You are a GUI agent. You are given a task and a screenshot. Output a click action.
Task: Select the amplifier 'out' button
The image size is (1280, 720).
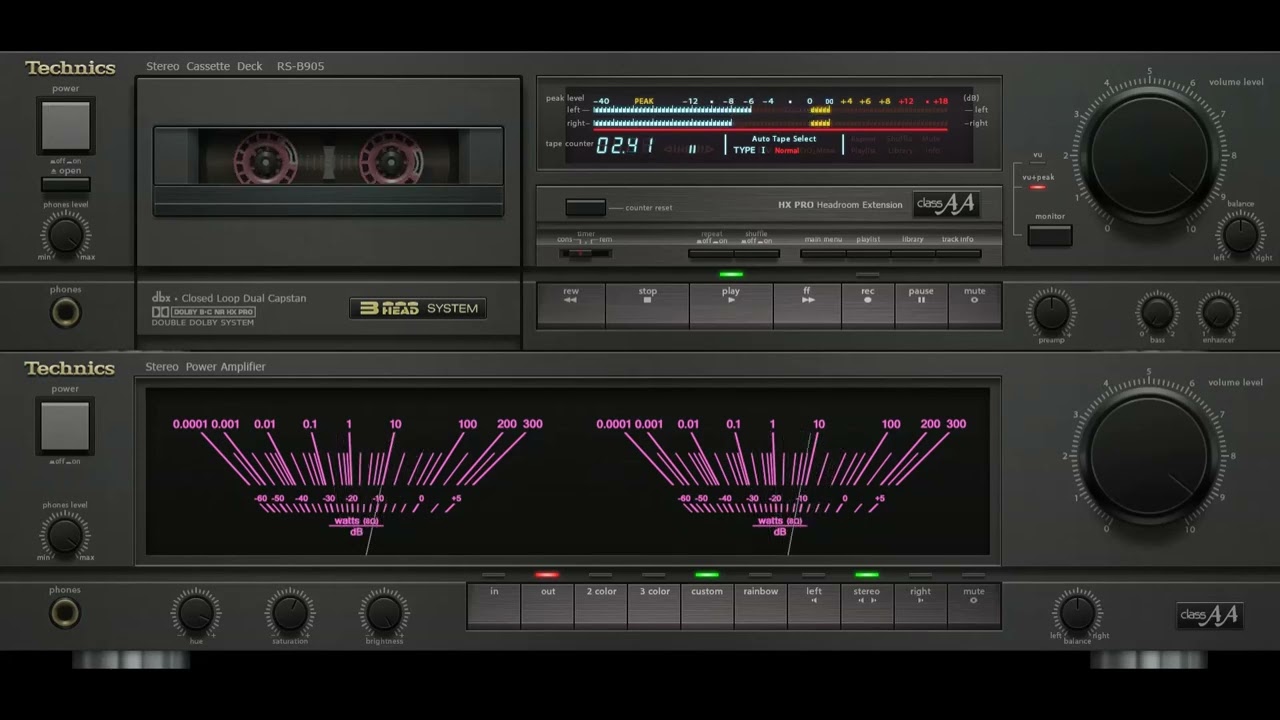(x=547, y=605)
